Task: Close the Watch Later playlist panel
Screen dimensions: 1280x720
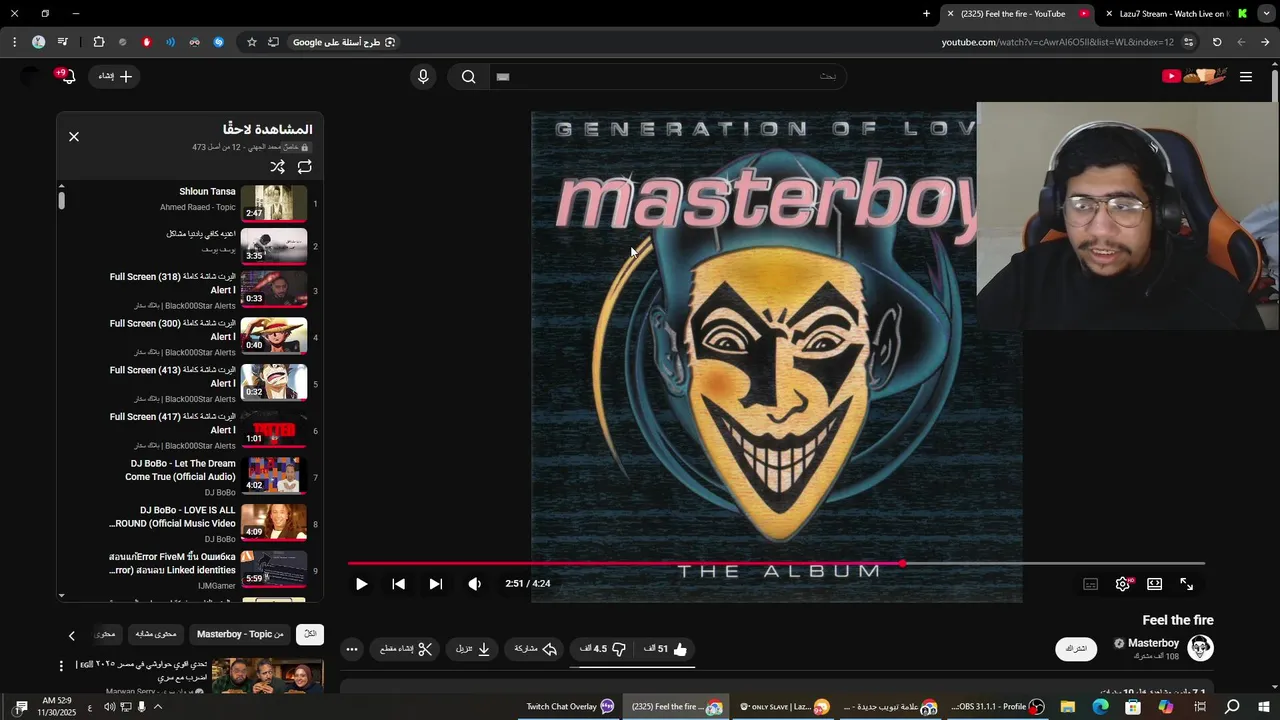Action: tap(74, 137)
